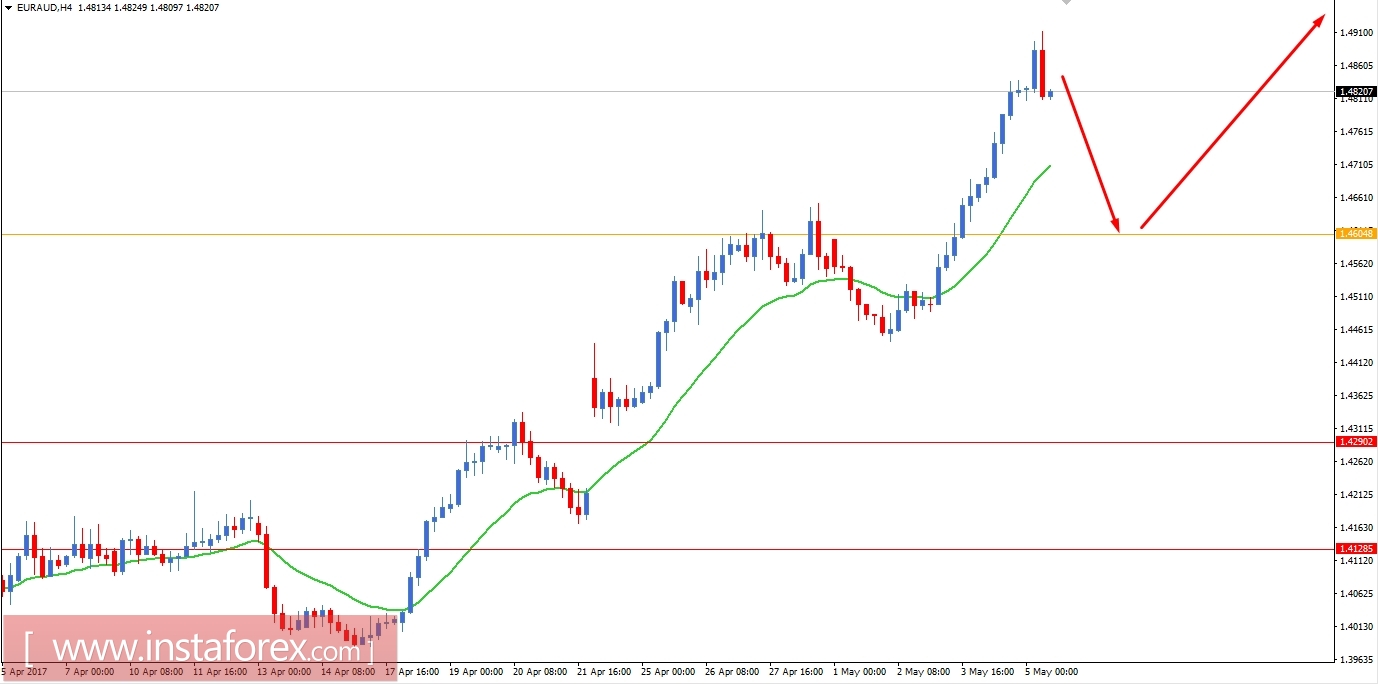Click time axis label 5 Apr 2017
The width and height of the screenshot is (1378, 684).
[x=24, y=672]
